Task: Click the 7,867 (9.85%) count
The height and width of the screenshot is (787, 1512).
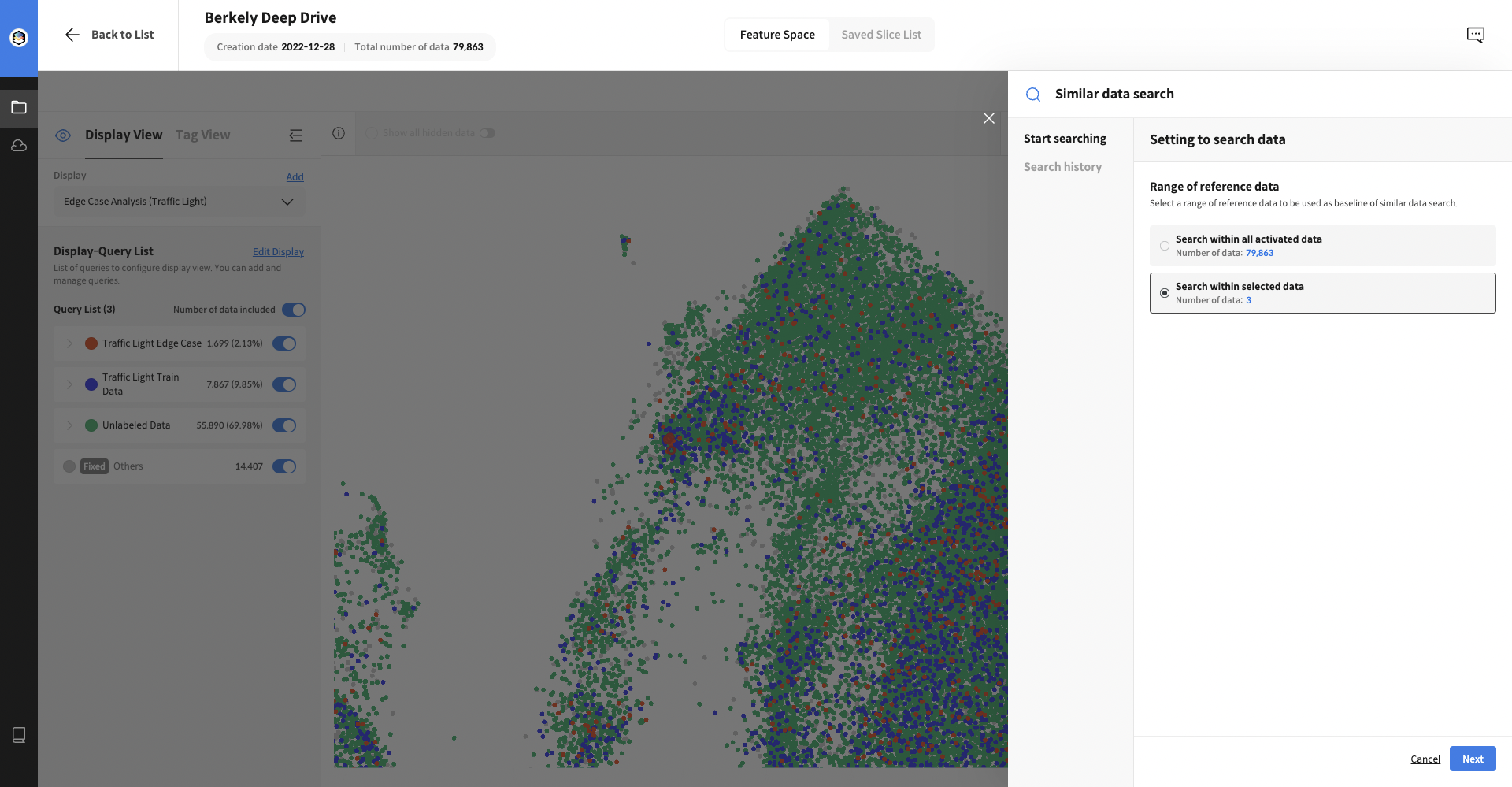Action: click(x=235, y=384)
